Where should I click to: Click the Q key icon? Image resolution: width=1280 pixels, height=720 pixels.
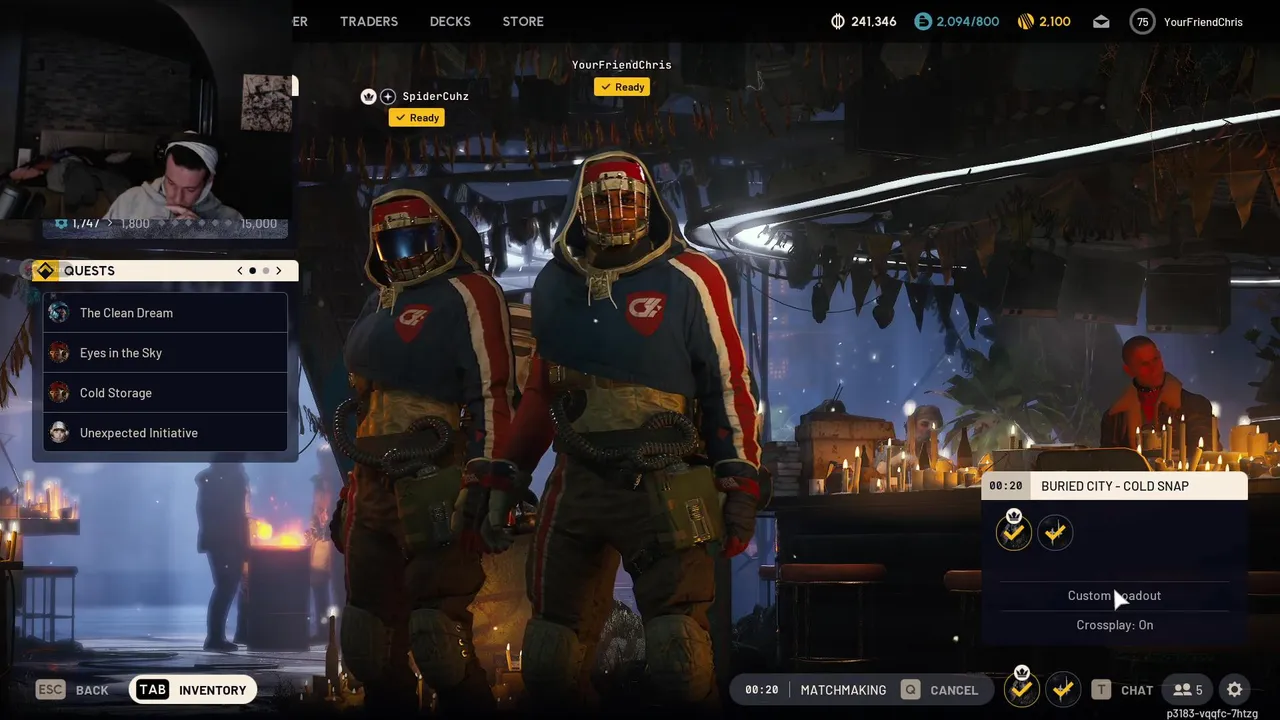point(910,690)
